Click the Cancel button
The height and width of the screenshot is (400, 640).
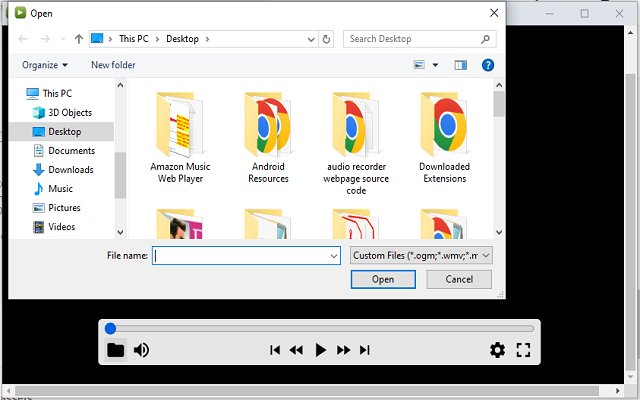coord(459,279)
